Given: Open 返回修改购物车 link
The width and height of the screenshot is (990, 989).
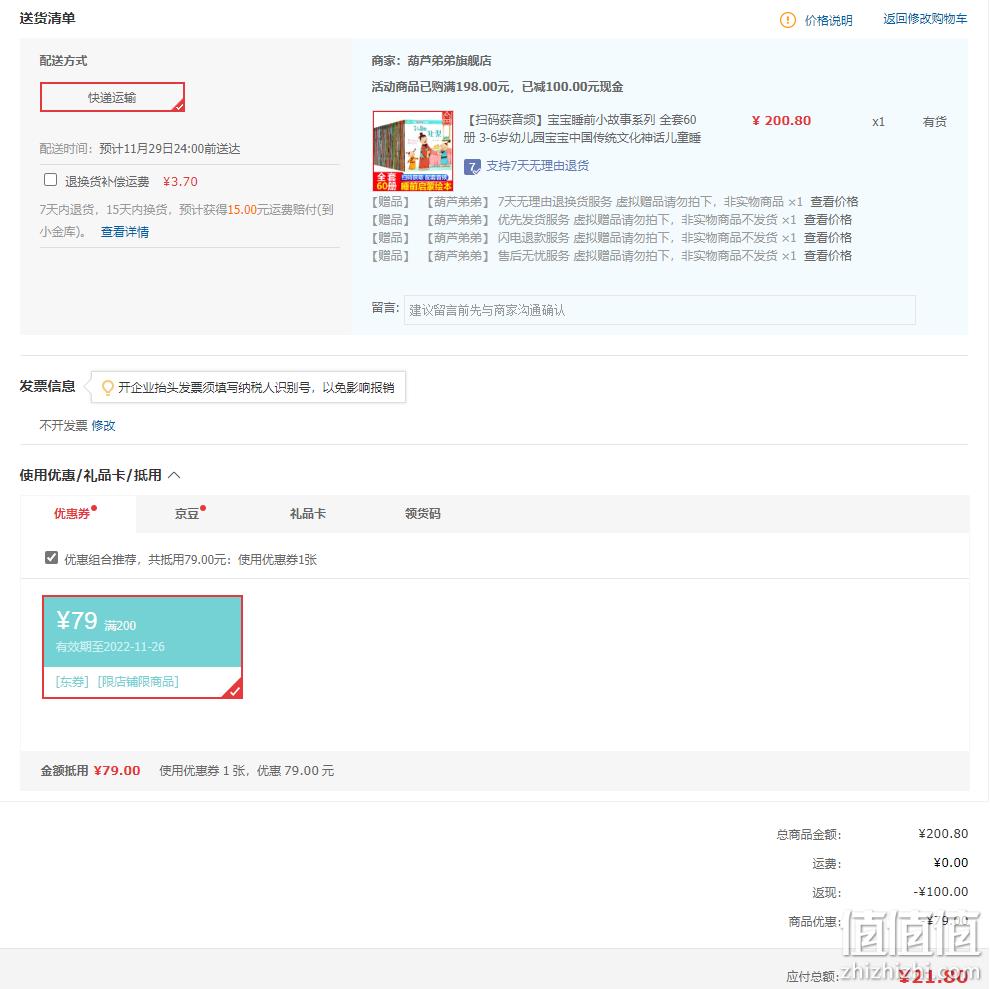Looking at the screenshot, I should [x=924, y=19].
